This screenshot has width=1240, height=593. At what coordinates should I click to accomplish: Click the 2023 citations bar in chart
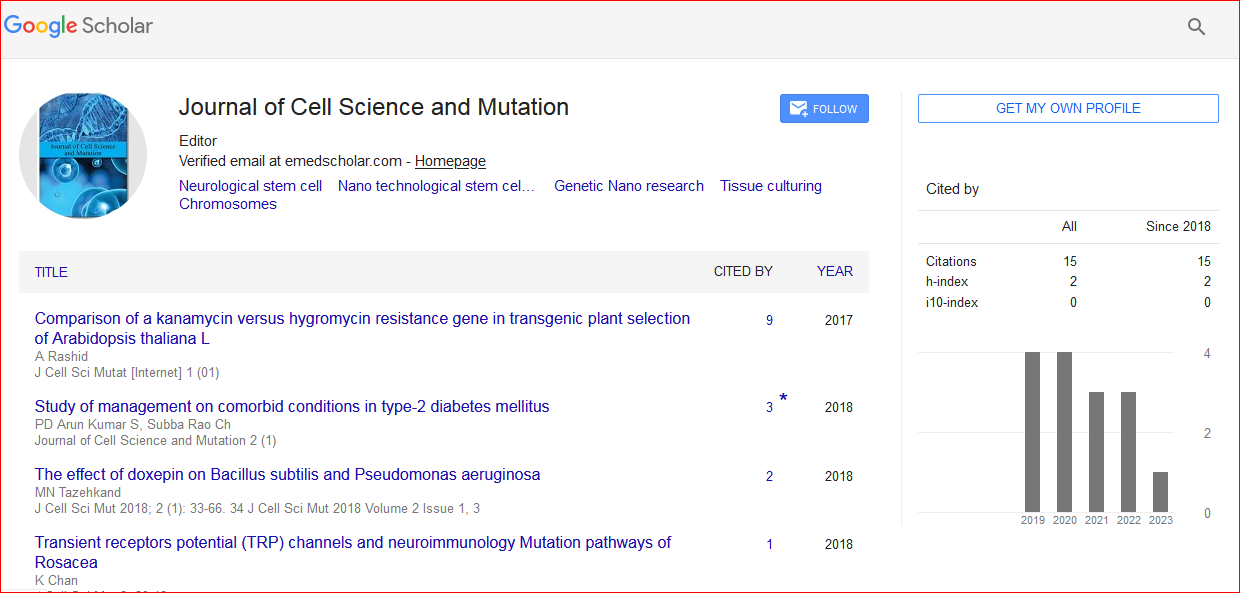click(1160, 492)
